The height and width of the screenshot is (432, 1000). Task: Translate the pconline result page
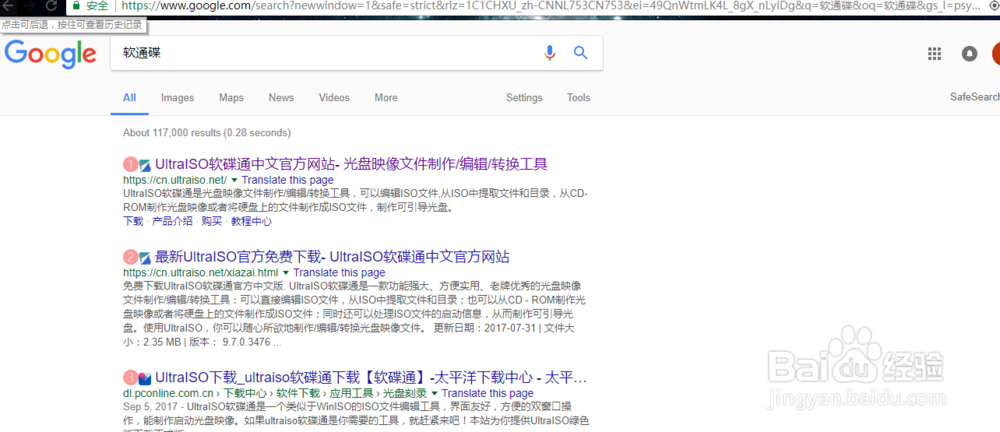(x=488, y=393)
